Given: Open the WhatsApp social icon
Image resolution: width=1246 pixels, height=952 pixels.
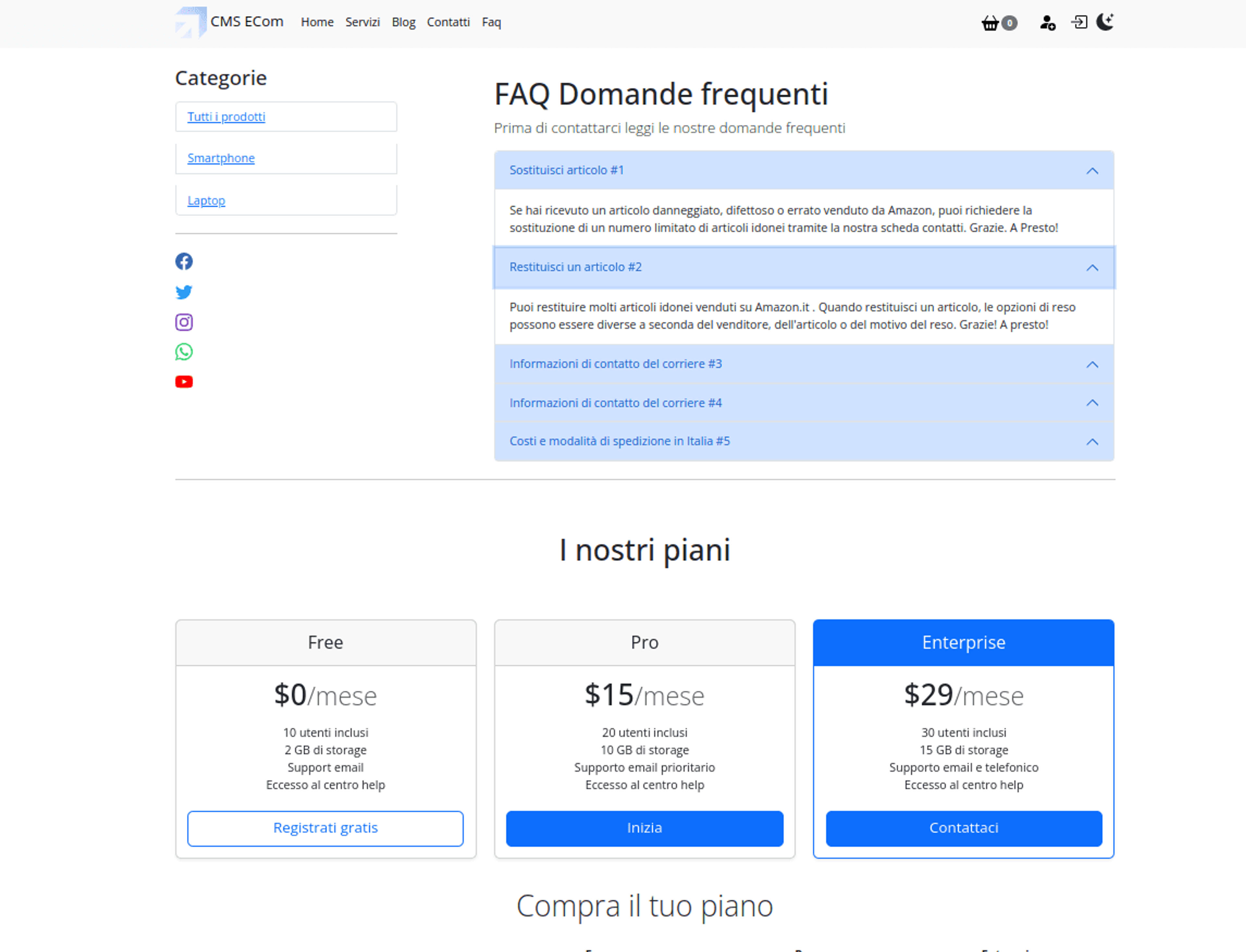Looking at the screenshot, I should tap(184, 352).
